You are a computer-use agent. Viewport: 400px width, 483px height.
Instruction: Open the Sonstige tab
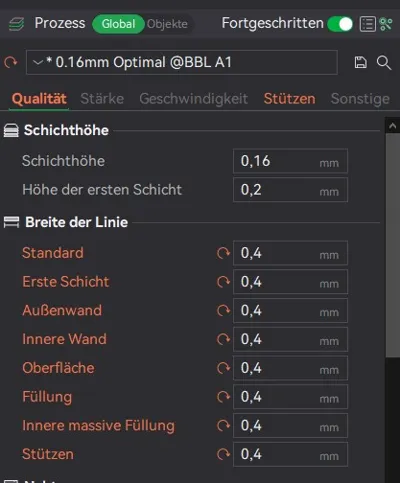point(360,99)
